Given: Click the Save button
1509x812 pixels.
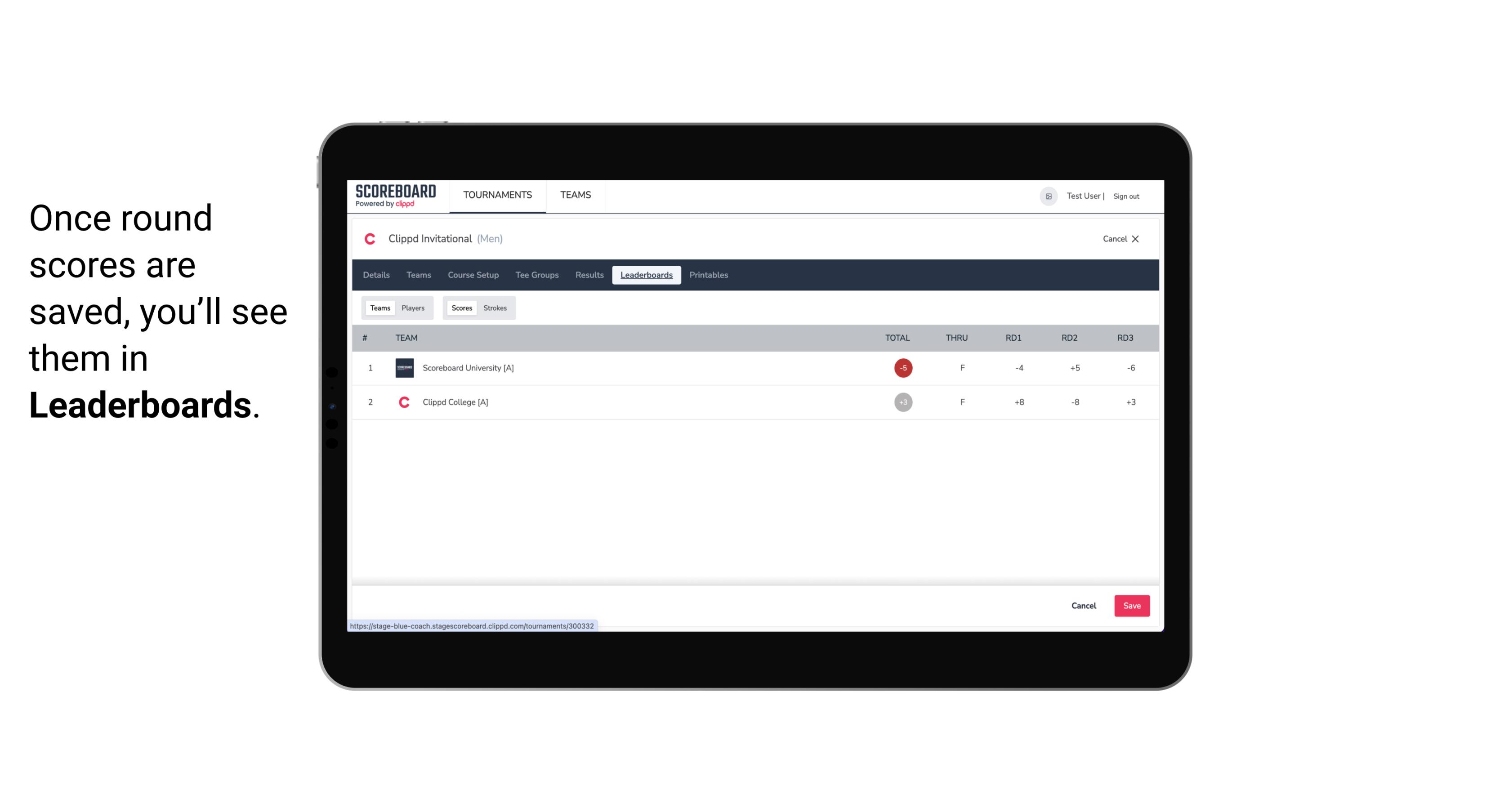Looking at the screenshot, I should [1131, 605].
